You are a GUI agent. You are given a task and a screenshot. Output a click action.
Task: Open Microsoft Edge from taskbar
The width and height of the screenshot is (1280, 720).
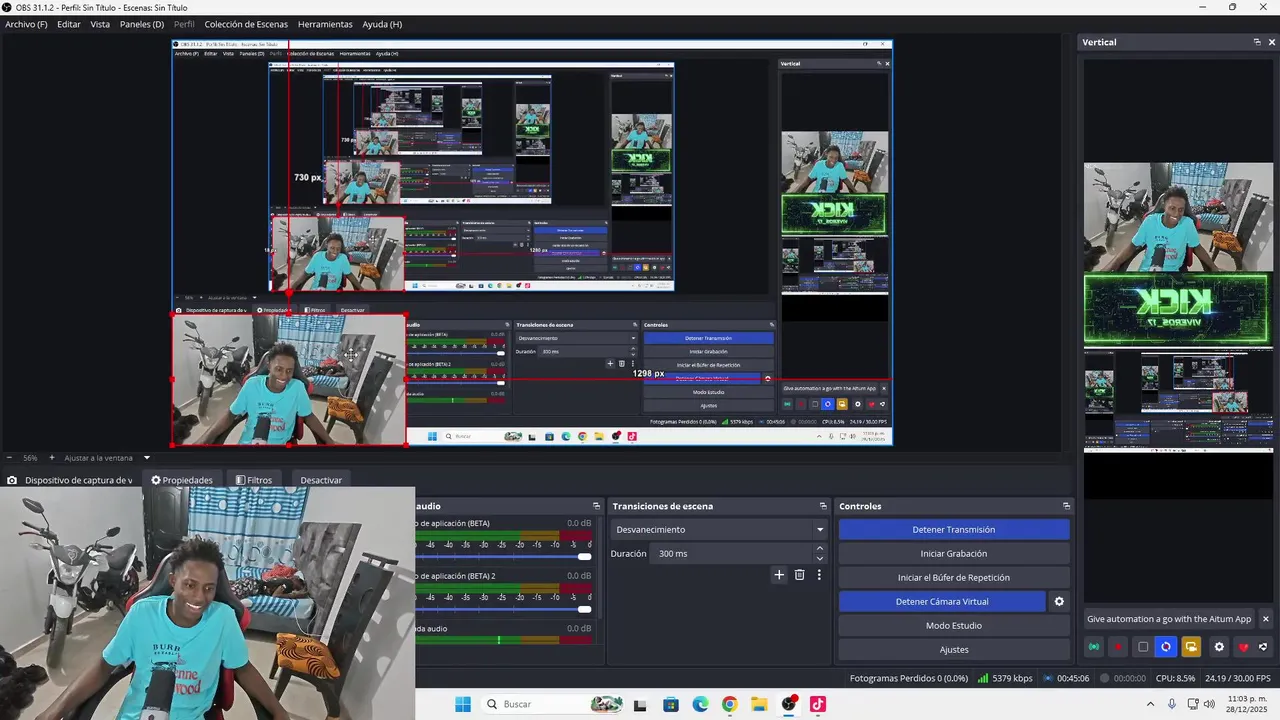tap(700, 704)
